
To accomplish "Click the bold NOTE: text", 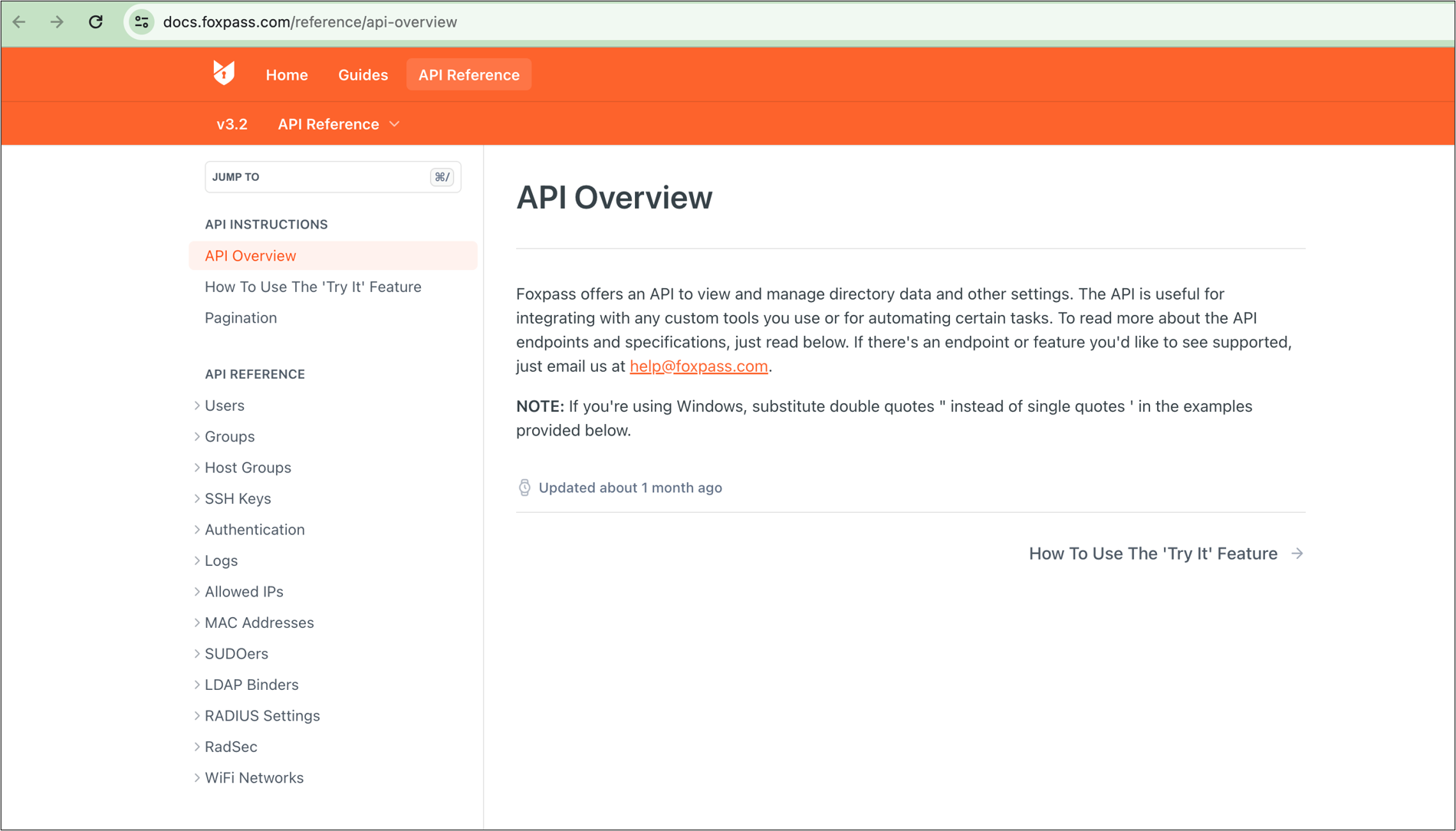I will pyautogui.click(x=540, y=406).
